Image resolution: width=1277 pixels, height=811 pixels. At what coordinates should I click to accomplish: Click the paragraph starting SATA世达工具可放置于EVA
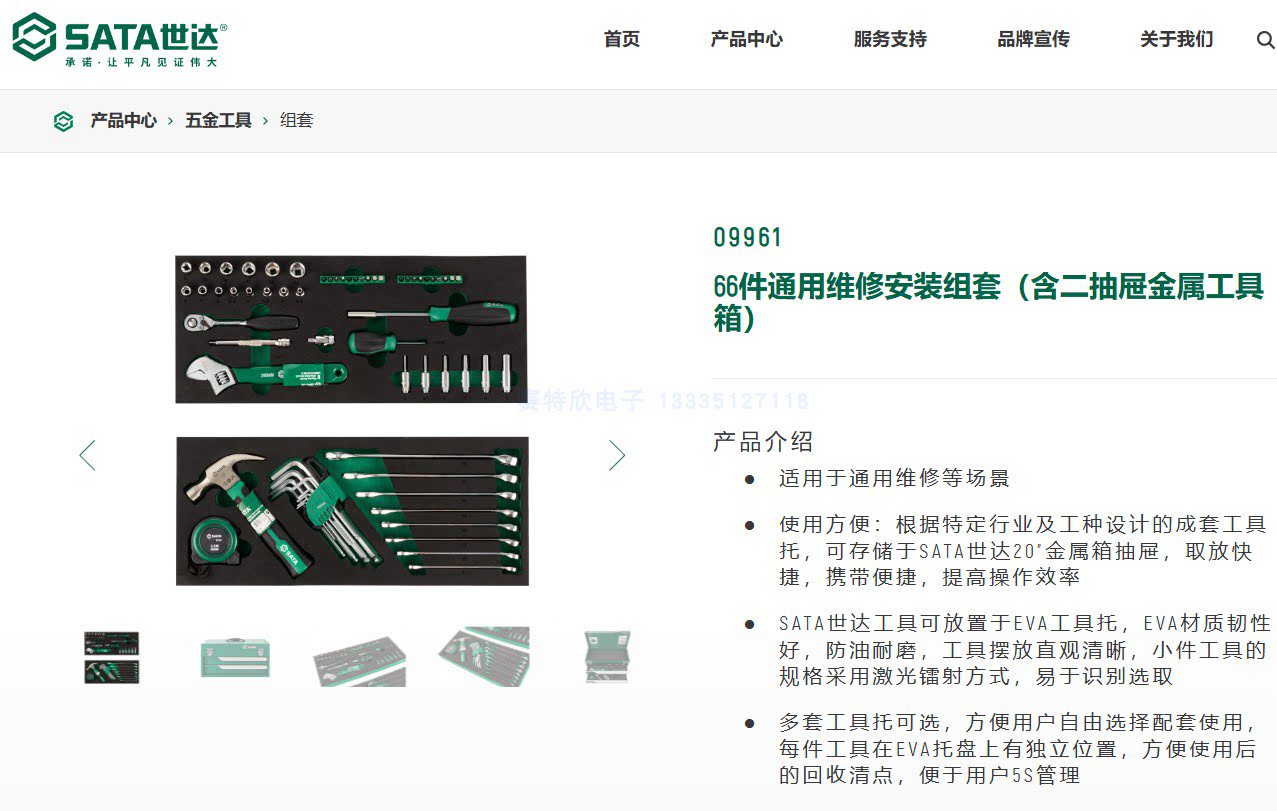(x=1025, y=650)
